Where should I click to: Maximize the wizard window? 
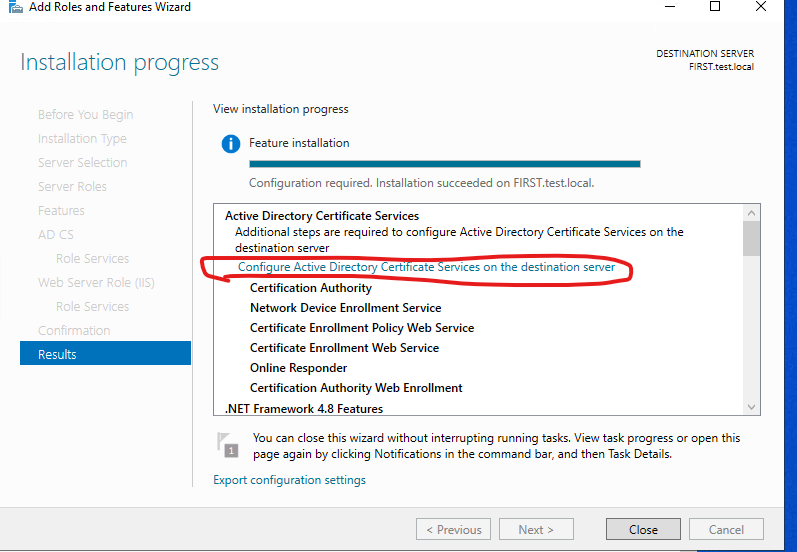[x=715, y=7]
